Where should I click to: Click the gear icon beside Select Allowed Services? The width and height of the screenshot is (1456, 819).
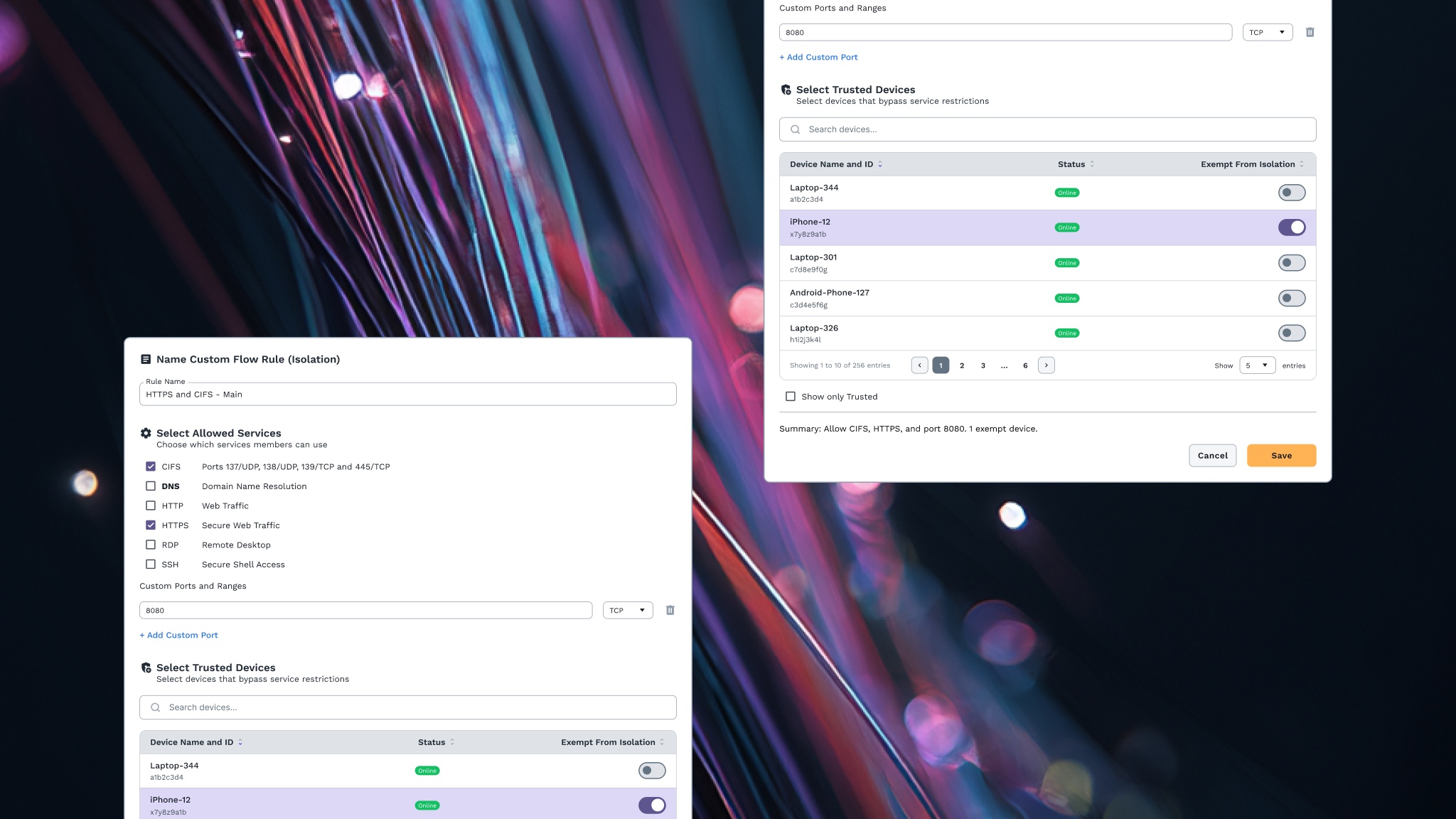click(146, 433)
